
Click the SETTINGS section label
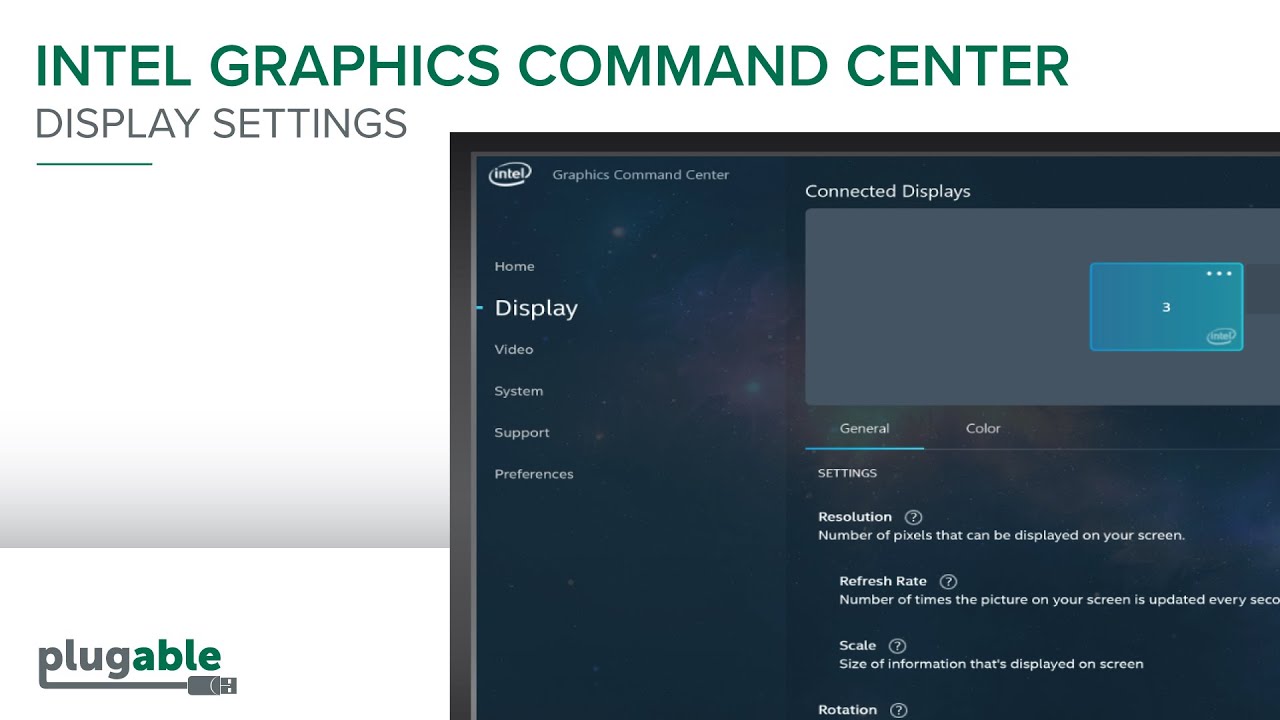click(x=847, y=473)
